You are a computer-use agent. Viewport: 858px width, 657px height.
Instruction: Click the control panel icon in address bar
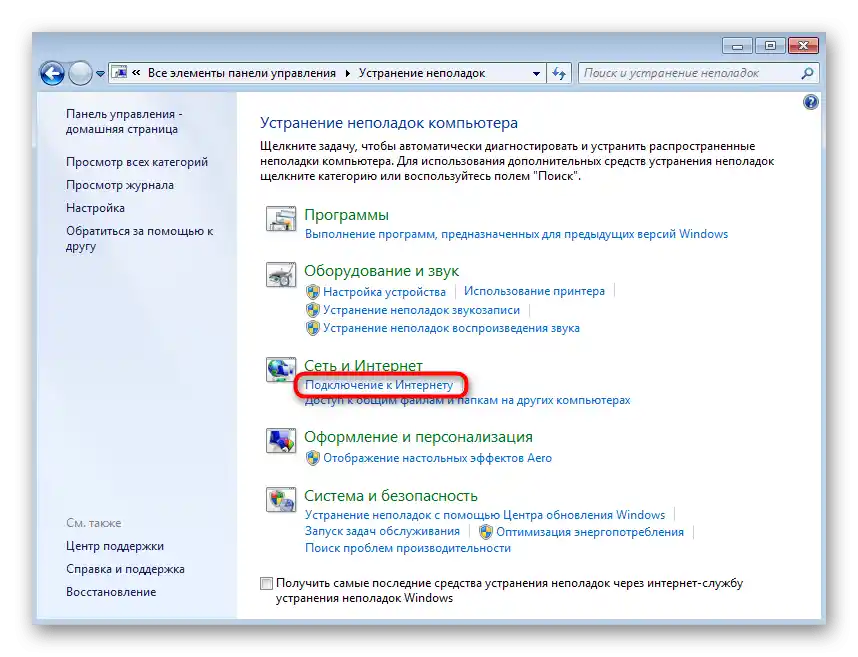119,72
